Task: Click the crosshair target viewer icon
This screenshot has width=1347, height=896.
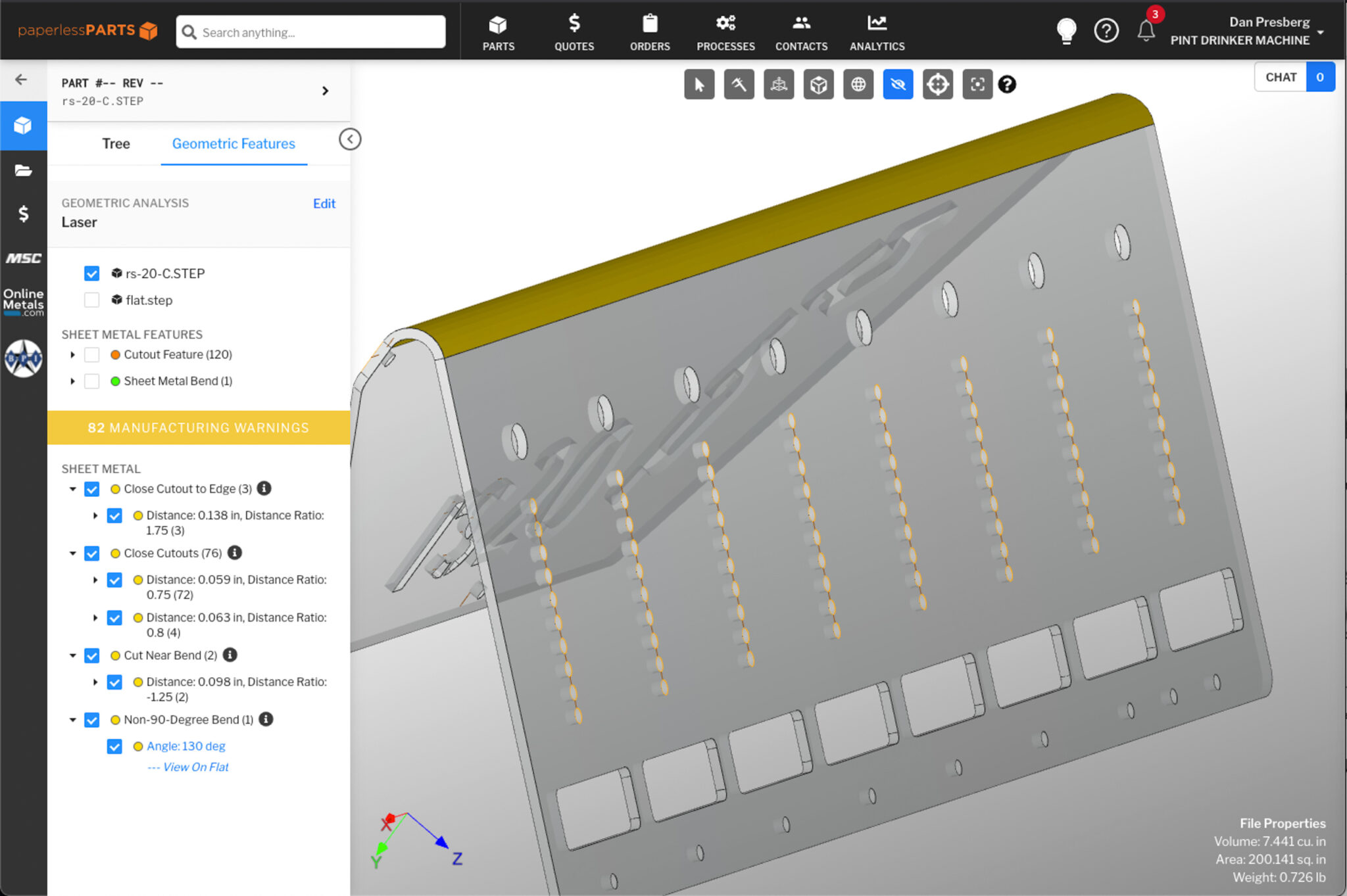Action: coord(937,85)
